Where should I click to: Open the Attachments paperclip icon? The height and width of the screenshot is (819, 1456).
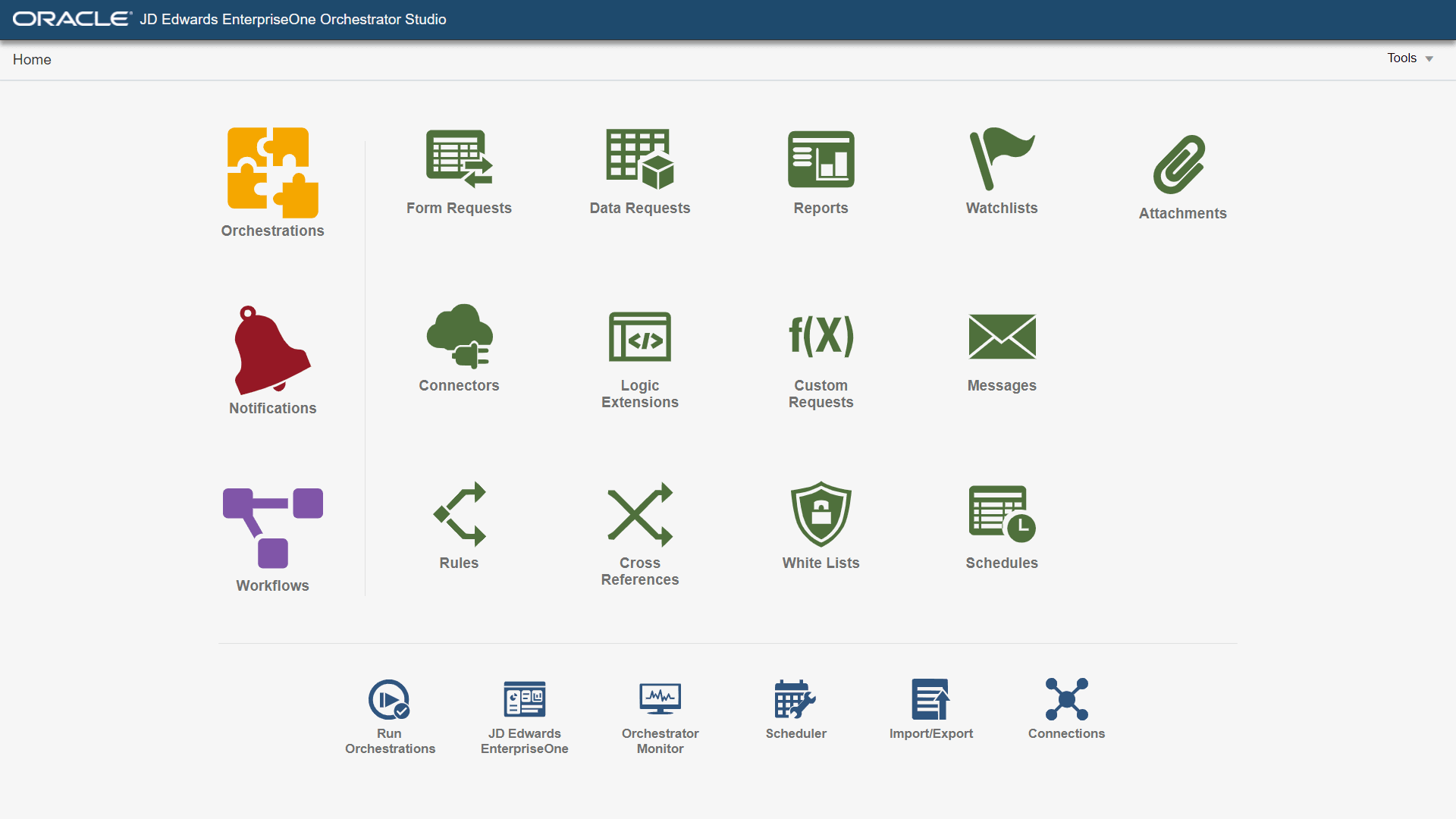pos(1181,165)
